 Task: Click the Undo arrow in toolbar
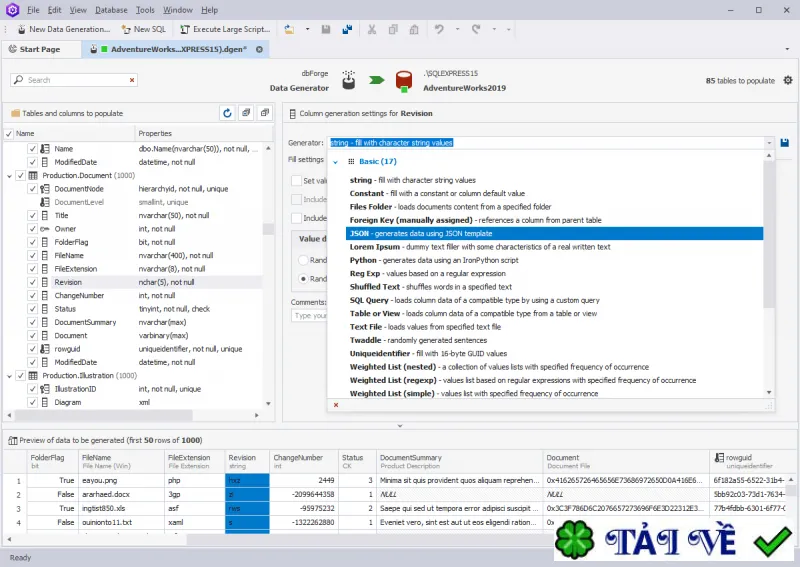pyautogui.click(x=439, y=30)
